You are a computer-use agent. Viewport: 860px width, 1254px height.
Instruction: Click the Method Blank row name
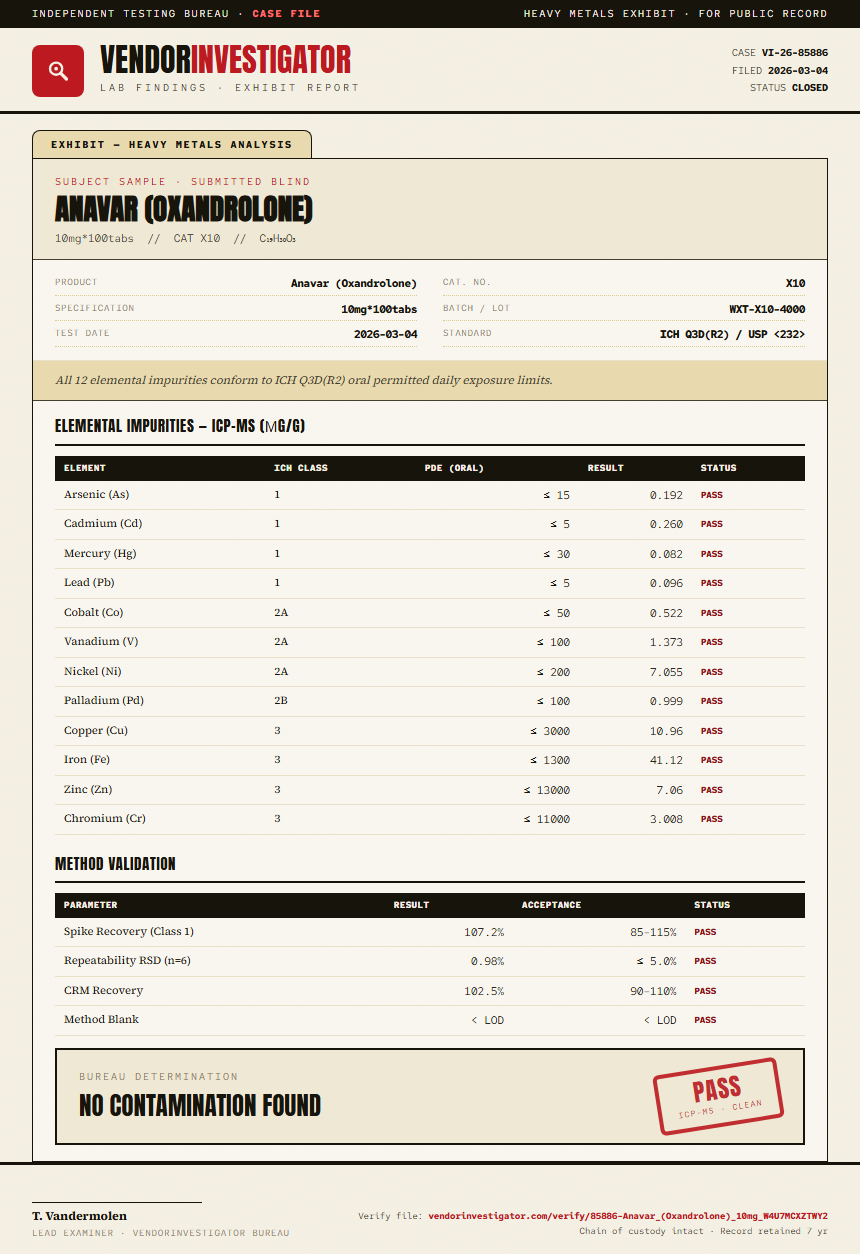[x=102, y=1020]
